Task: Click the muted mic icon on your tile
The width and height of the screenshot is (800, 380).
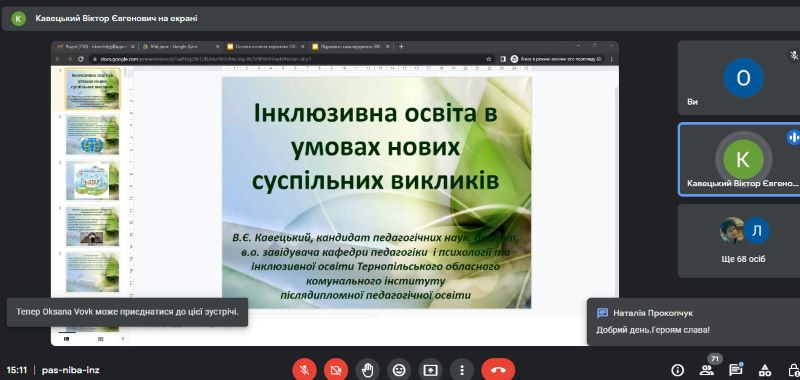Action: [794, 55]
